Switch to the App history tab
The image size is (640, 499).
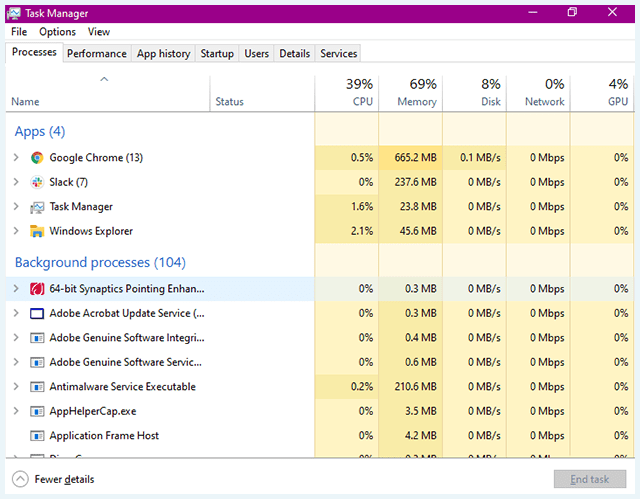[163, 53]
